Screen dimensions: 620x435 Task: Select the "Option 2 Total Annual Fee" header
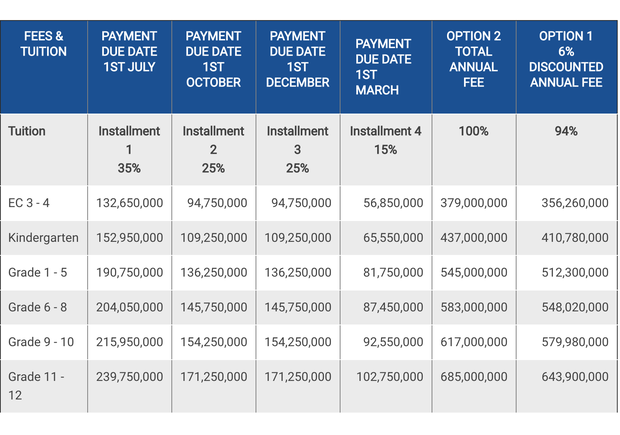pyautogui.click(x=473, y=59)
